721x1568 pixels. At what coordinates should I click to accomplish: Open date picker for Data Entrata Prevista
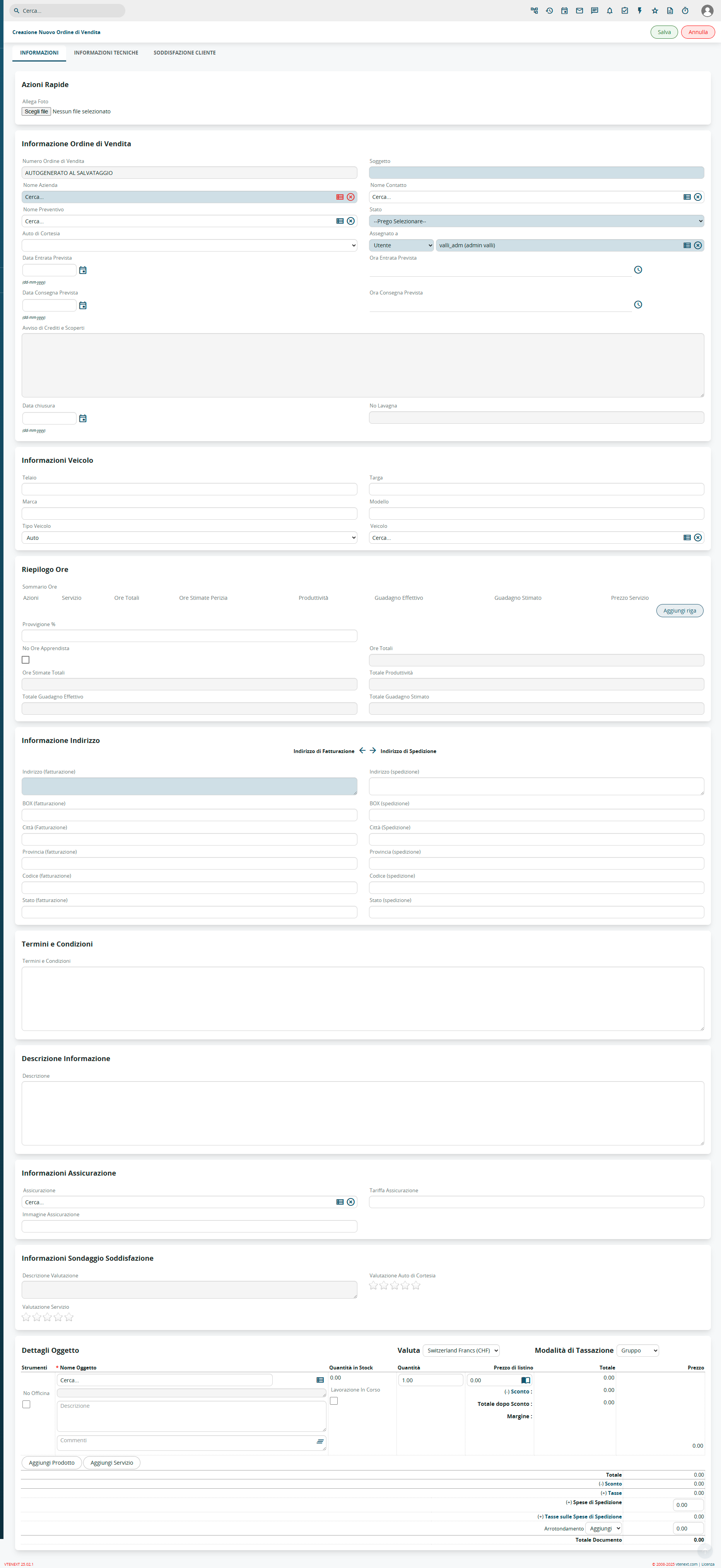point(83,270)
